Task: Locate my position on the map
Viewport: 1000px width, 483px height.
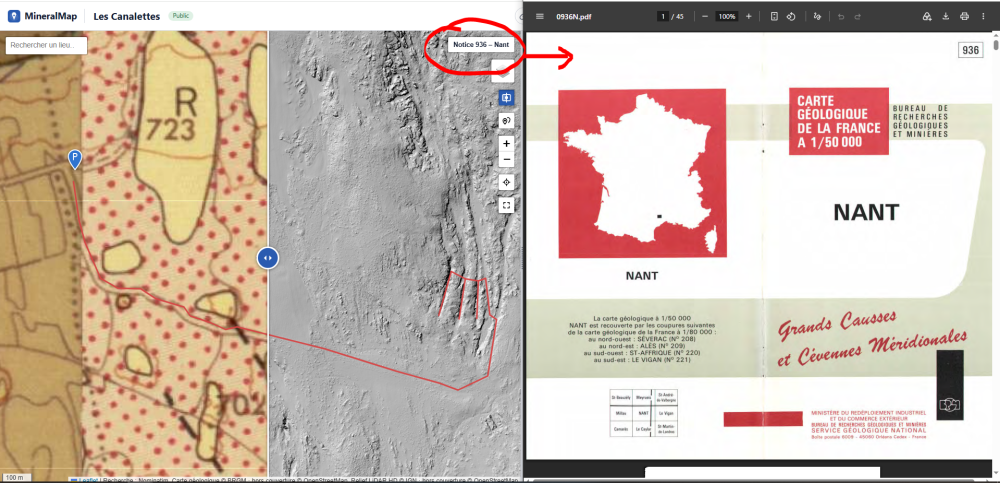Action: 506,182
